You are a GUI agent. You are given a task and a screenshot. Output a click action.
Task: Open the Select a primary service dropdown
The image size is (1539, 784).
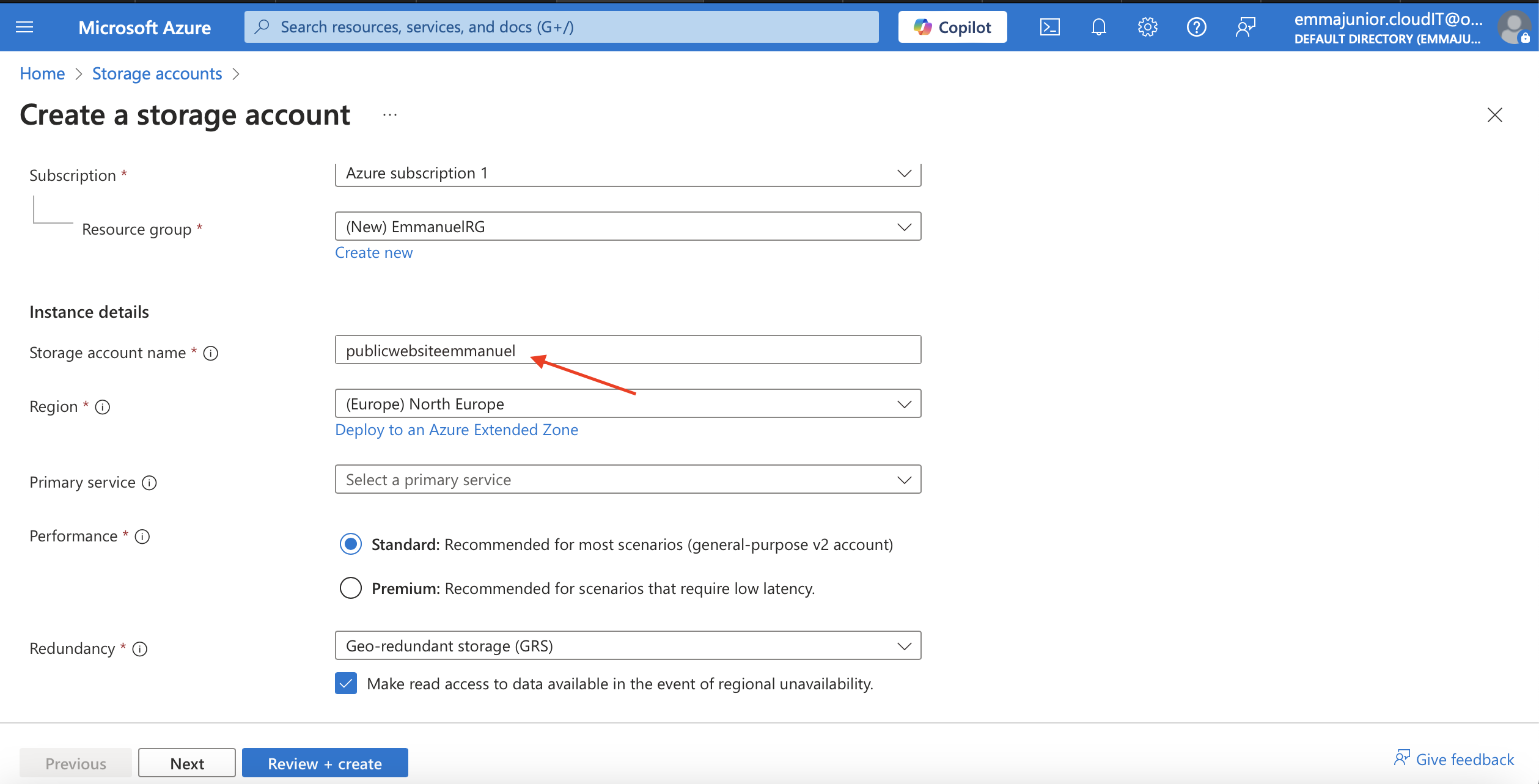tap(628, 480)
